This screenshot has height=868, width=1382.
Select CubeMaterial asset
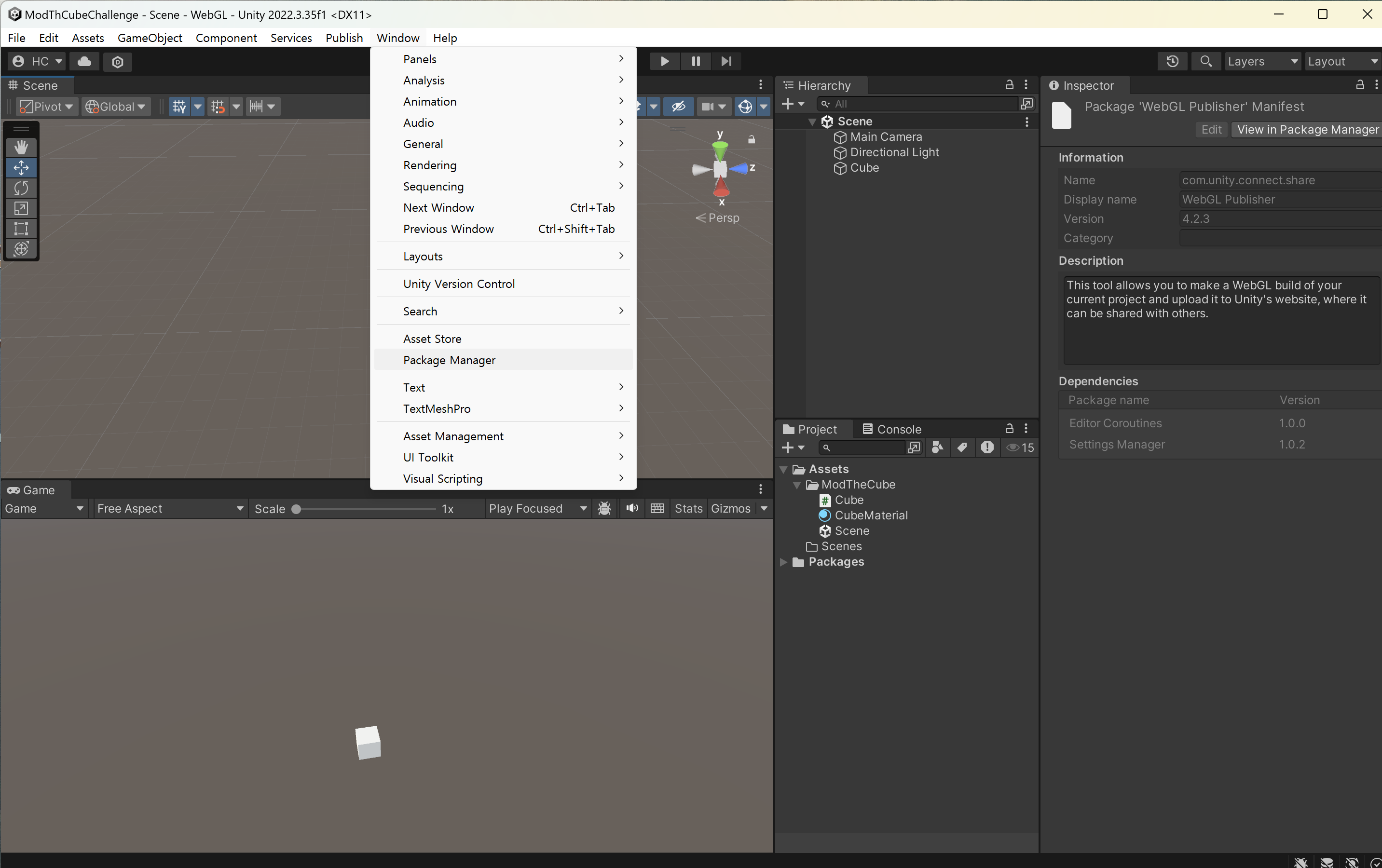(x=871, y=515)
